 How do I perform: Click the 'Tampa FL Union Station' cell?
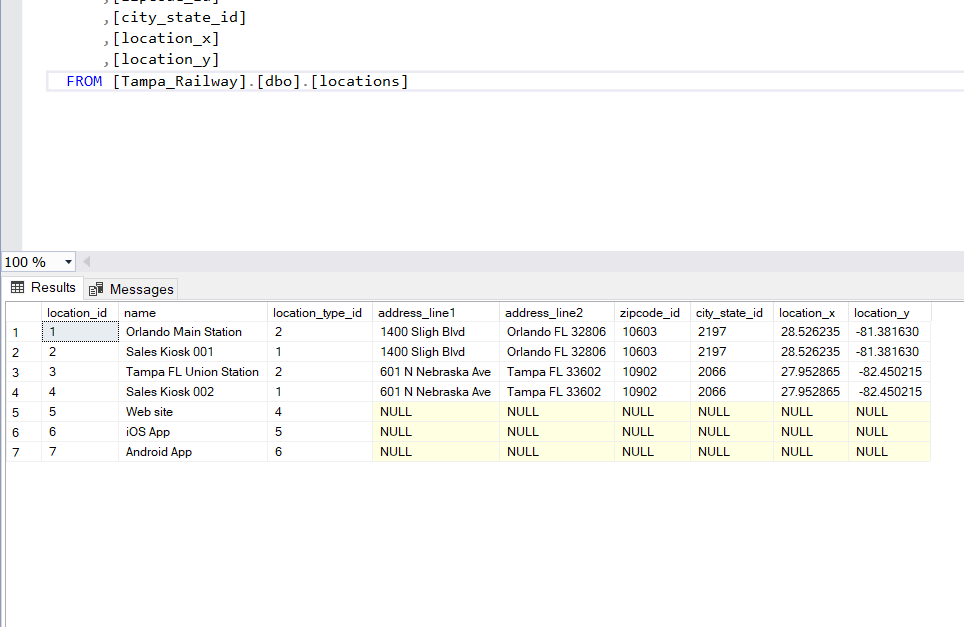tap(192, 372)
